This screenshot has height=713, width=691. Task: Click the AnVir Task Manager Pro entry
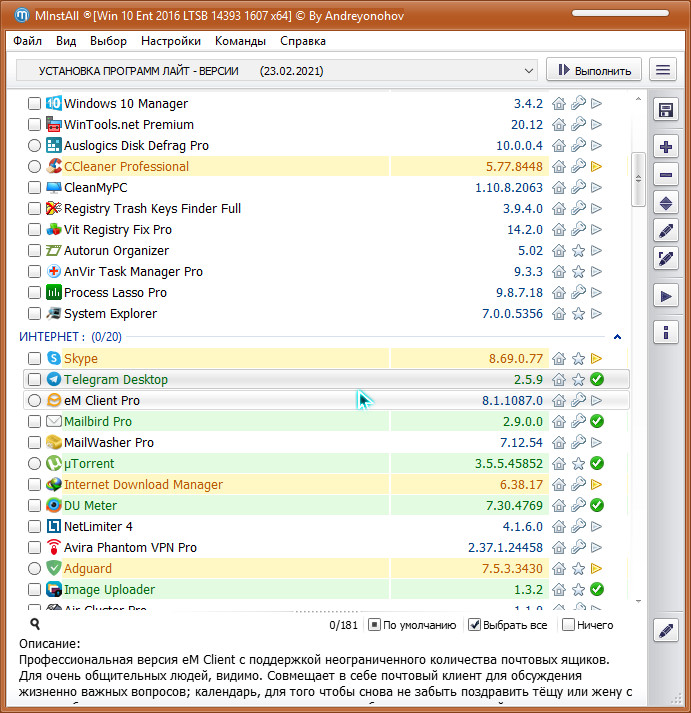tap(326, 271)
